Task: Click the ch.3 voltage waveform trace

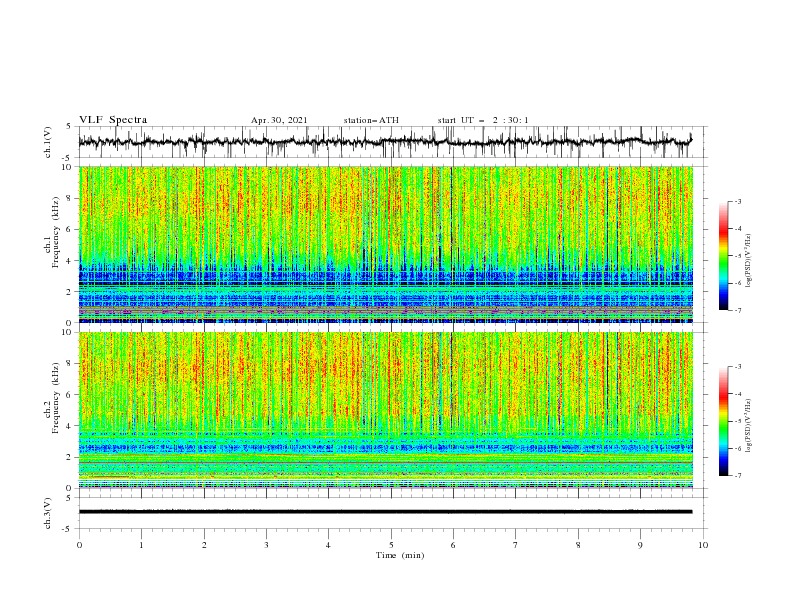Action: pos(385,512)
